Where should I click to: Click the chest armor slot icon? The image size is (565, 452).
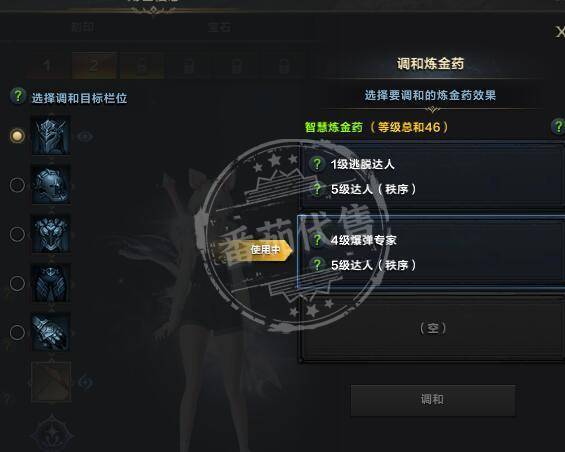pos(51,234)
